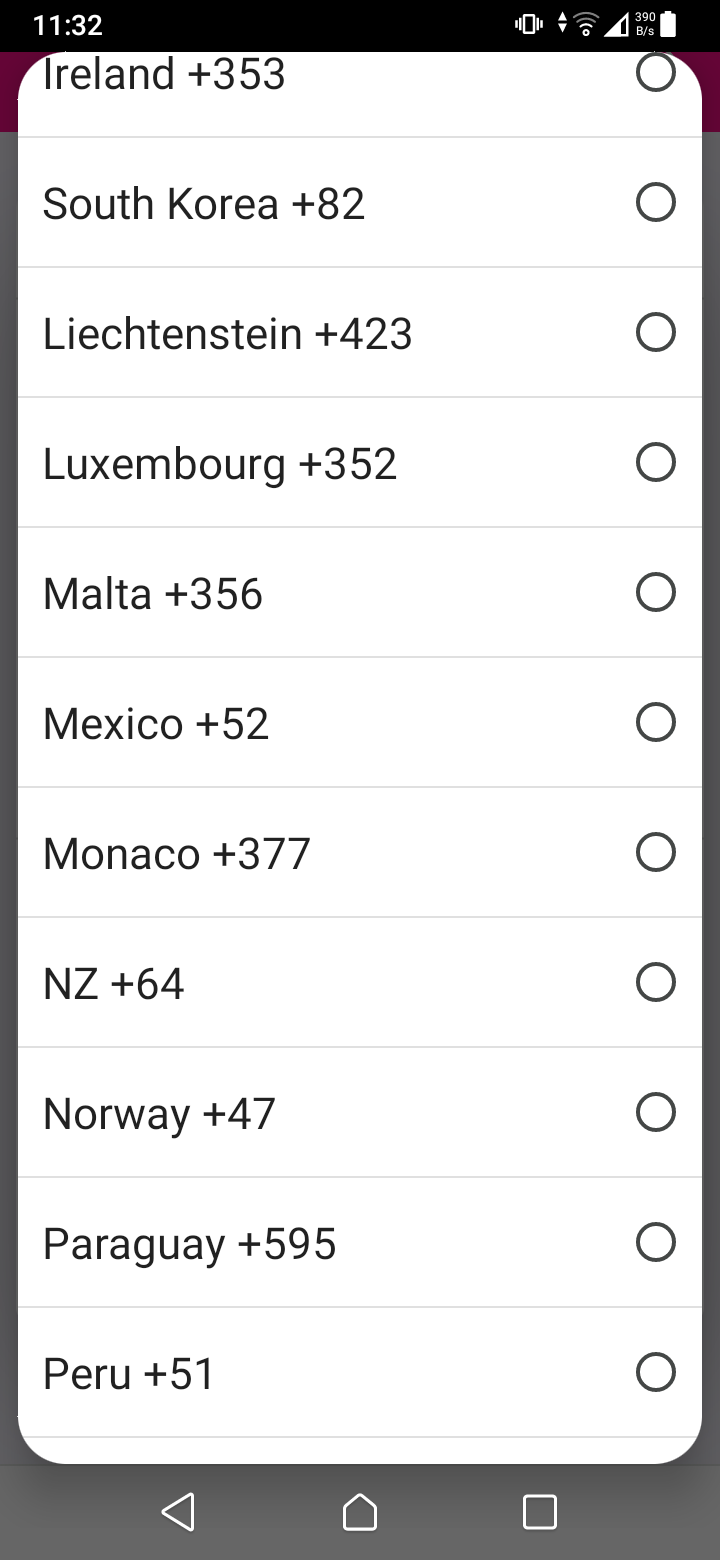Viewport: 720px width, 1560px height.
Task: Open recent apps with square icon
Action: click(x=540, y=1511)
